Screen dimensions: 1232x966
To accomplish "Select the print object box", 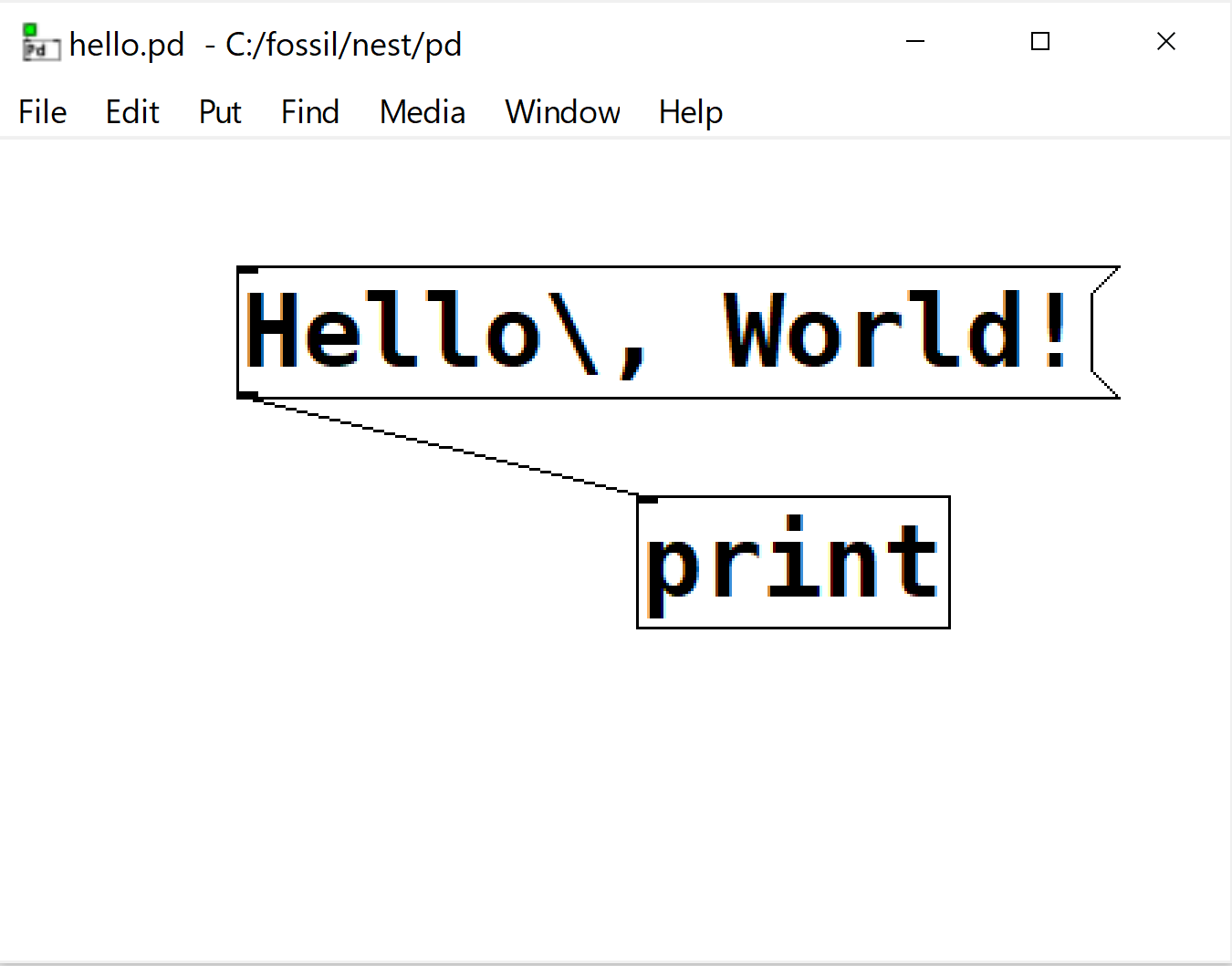I will click(793, 562).
